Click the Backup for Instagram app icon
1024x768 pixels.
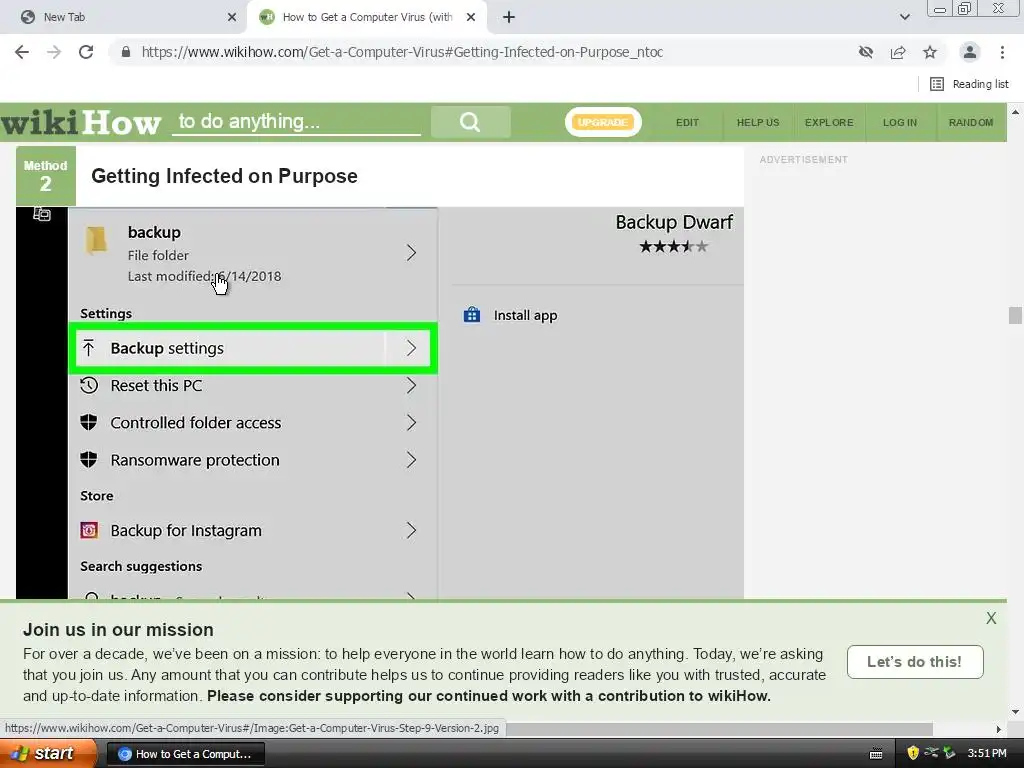89,530
